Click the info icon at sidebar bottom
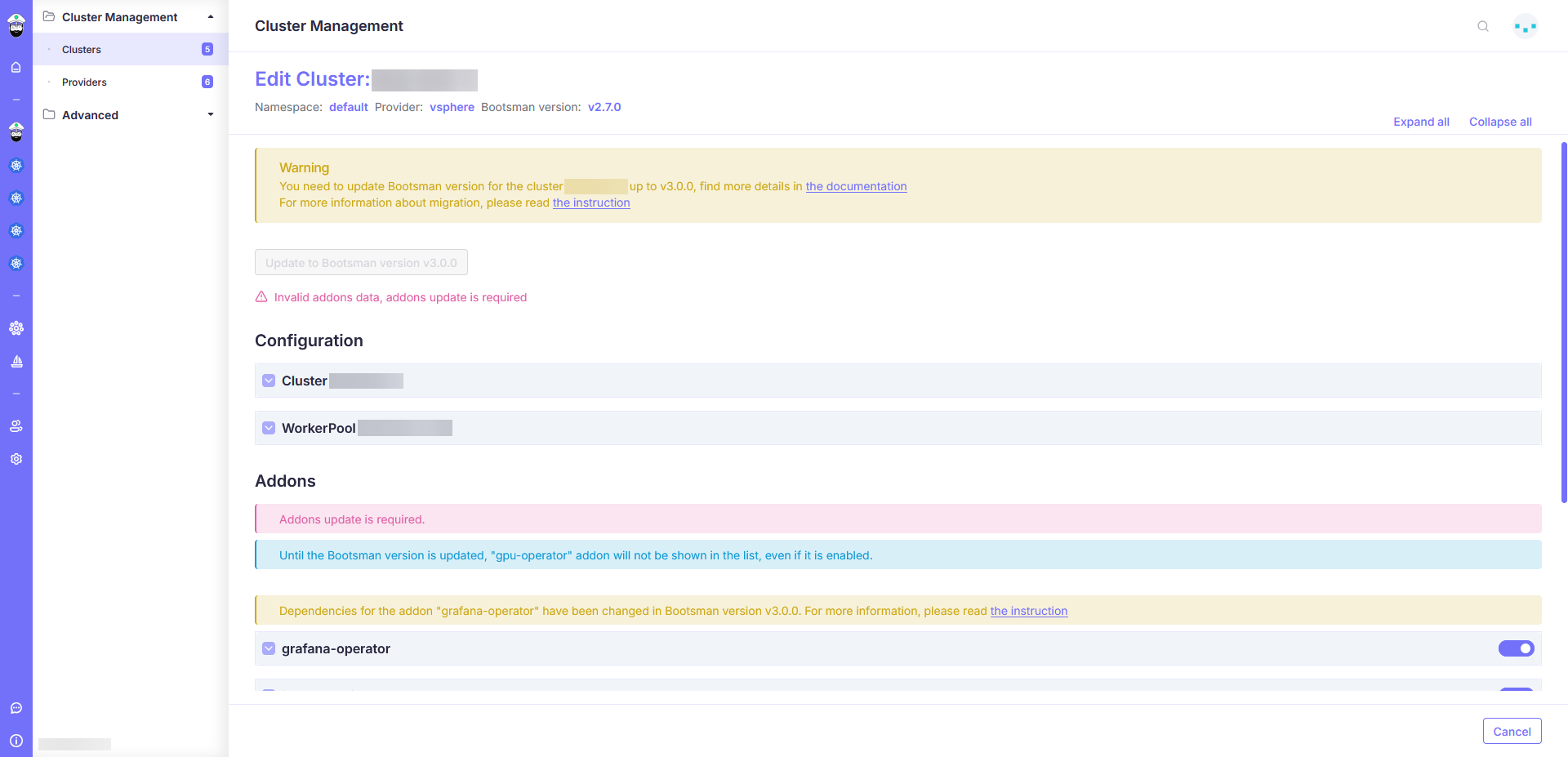Screen dimensions: 1568x757 [16, 741]
